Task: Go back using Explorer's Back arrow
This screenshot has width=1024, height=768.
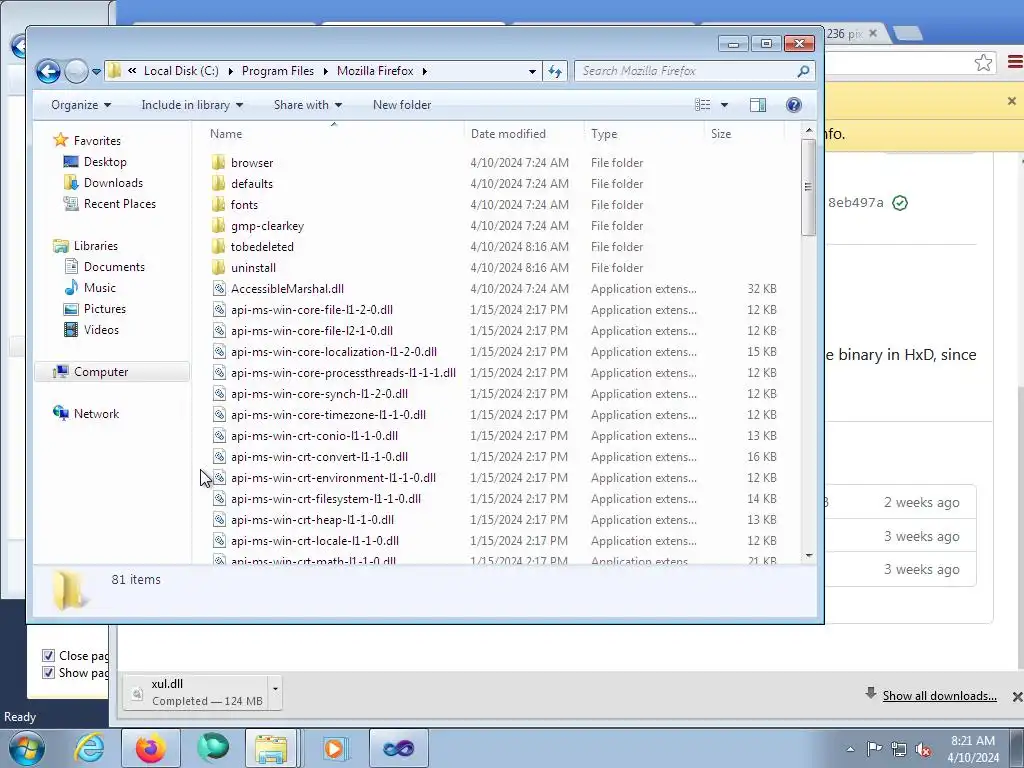Action: (48, 71)
